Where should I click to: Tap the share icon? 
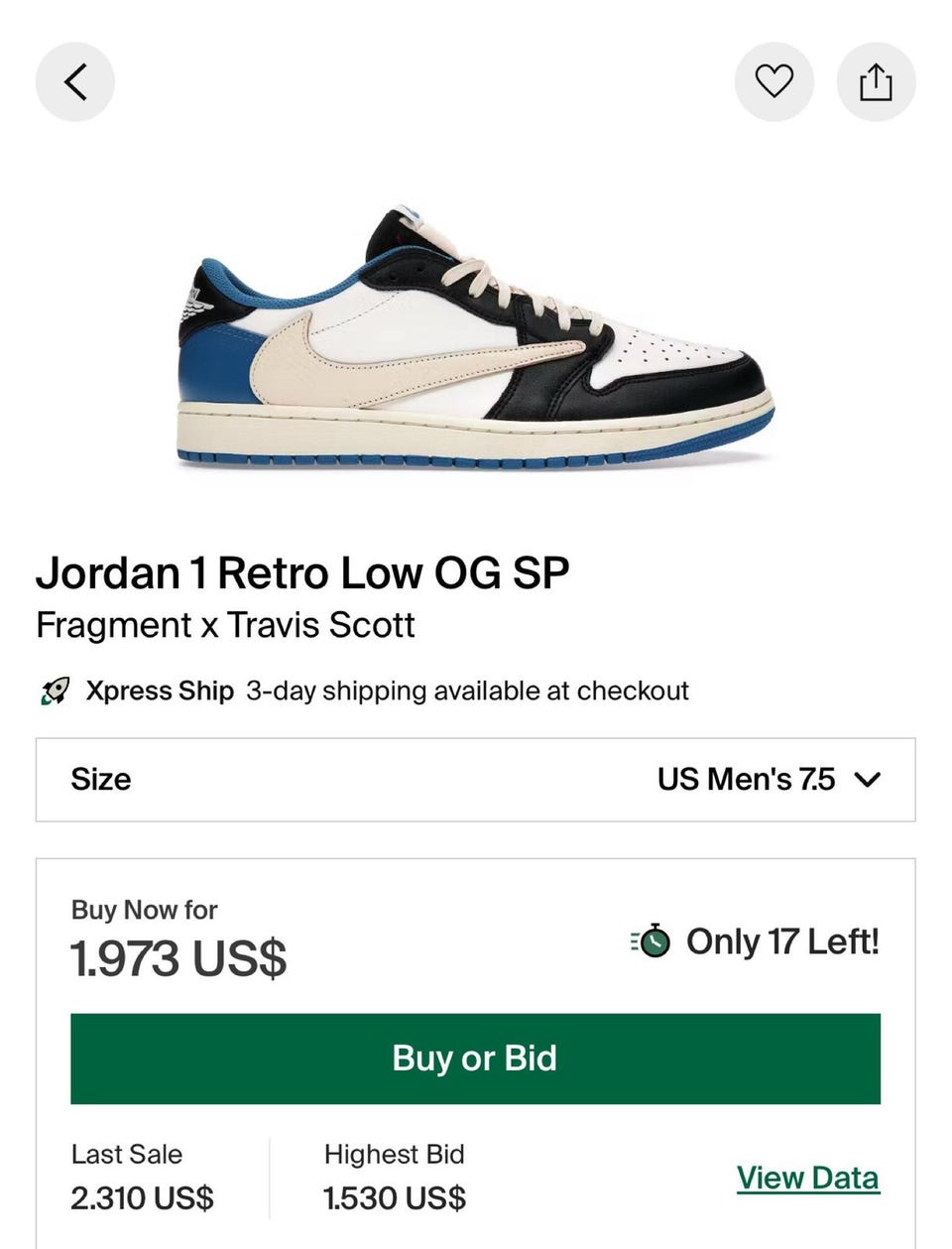pos(876,81)
